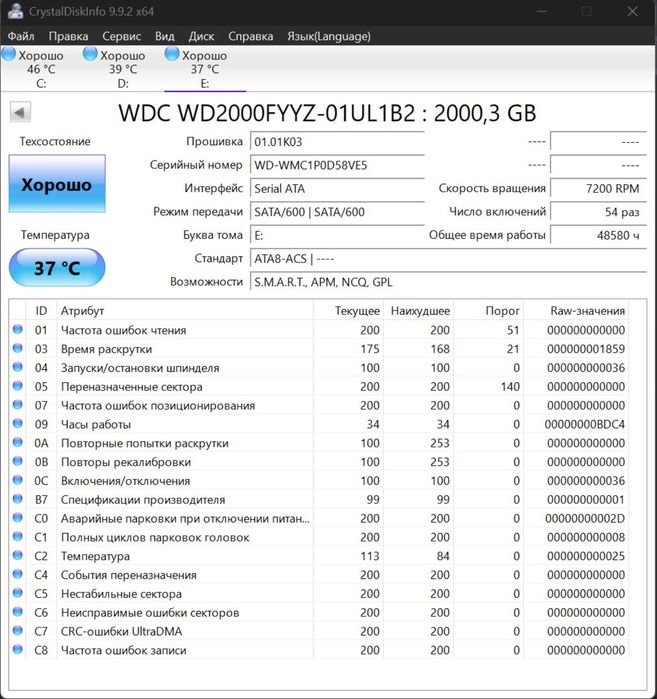Click status dot of row 0A Повторные попытки раскрутки

(17, 442)
